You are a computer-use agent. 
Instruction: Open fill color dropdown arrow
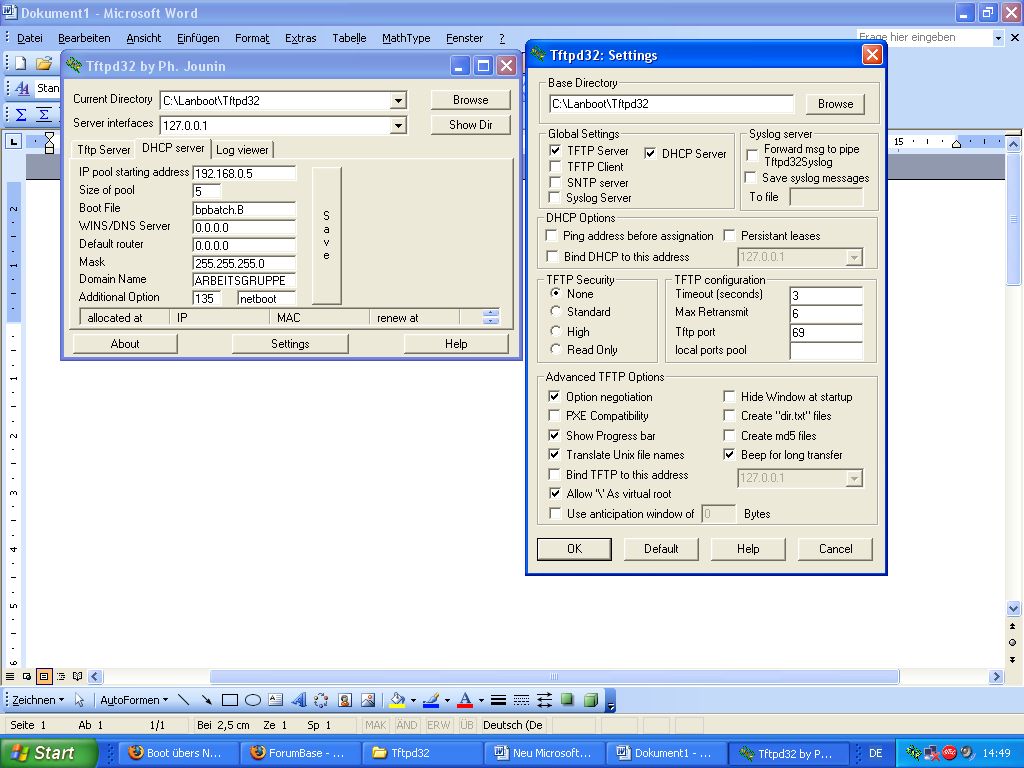[413, 700]
